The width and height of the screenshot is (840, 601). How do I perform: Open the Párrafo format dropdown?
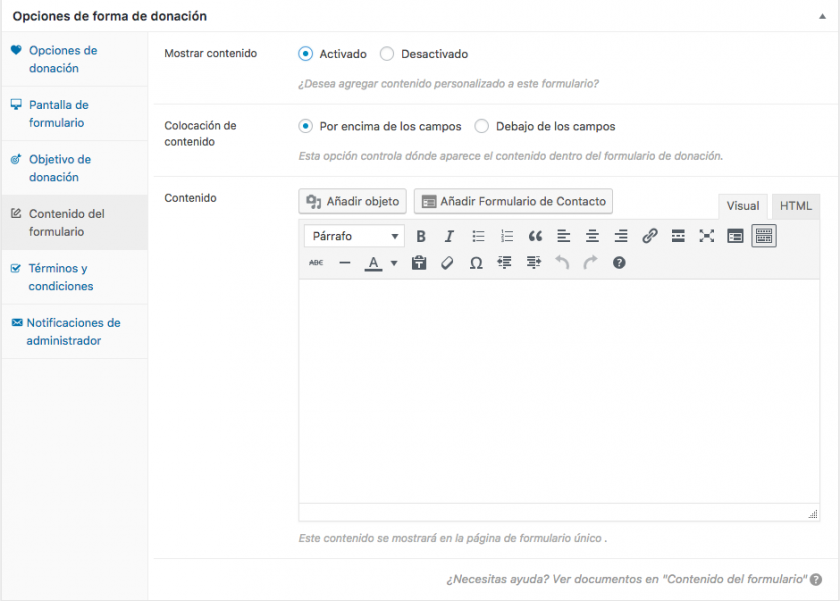coord(354,237)
